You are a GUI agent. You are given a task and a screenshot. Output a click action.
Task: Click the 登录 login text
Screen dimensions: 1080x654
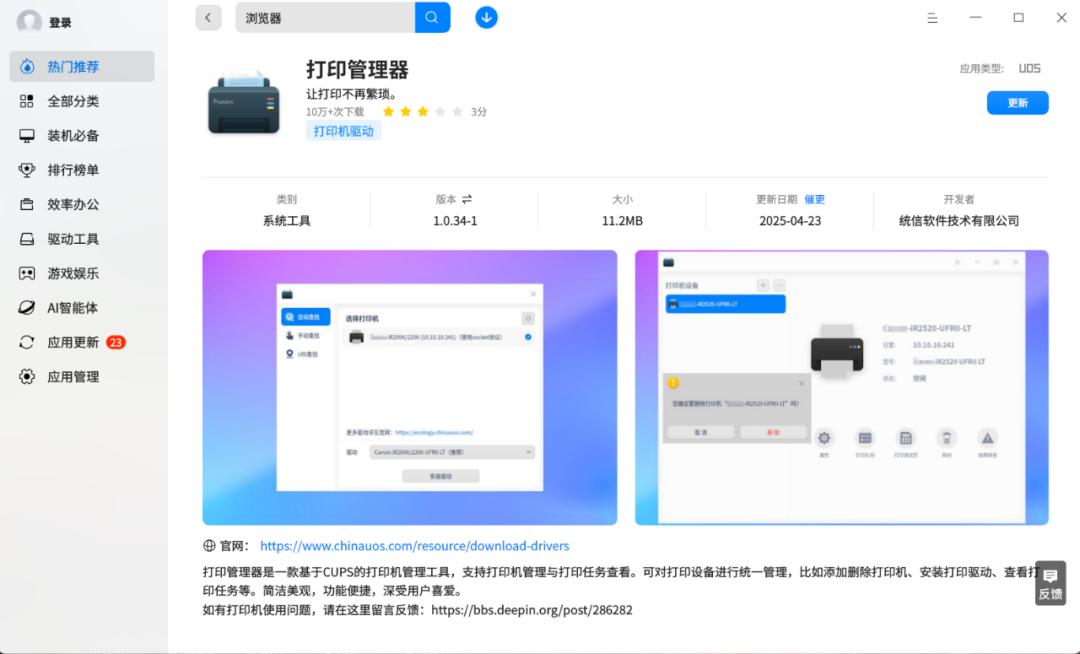point(60,23)
